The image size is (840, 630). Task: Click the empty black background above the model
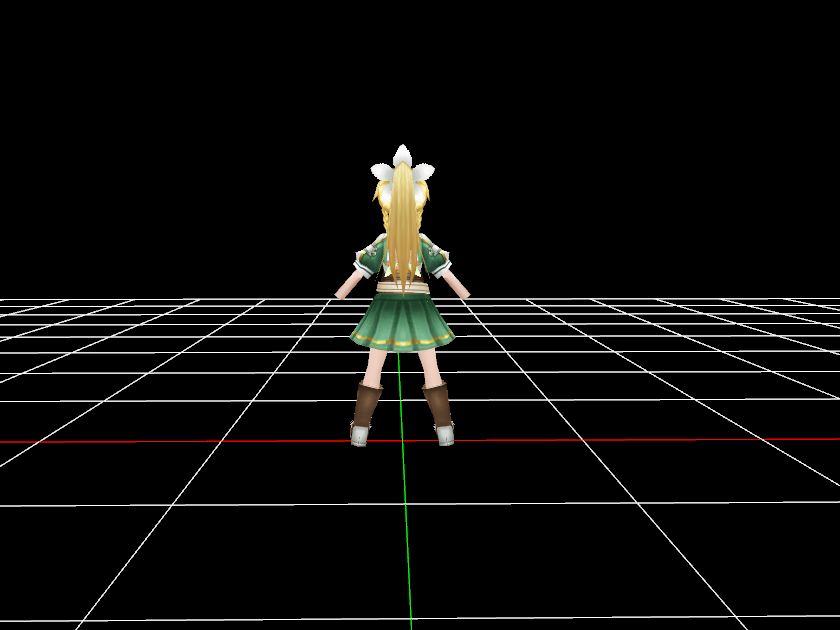coord(402,70)
